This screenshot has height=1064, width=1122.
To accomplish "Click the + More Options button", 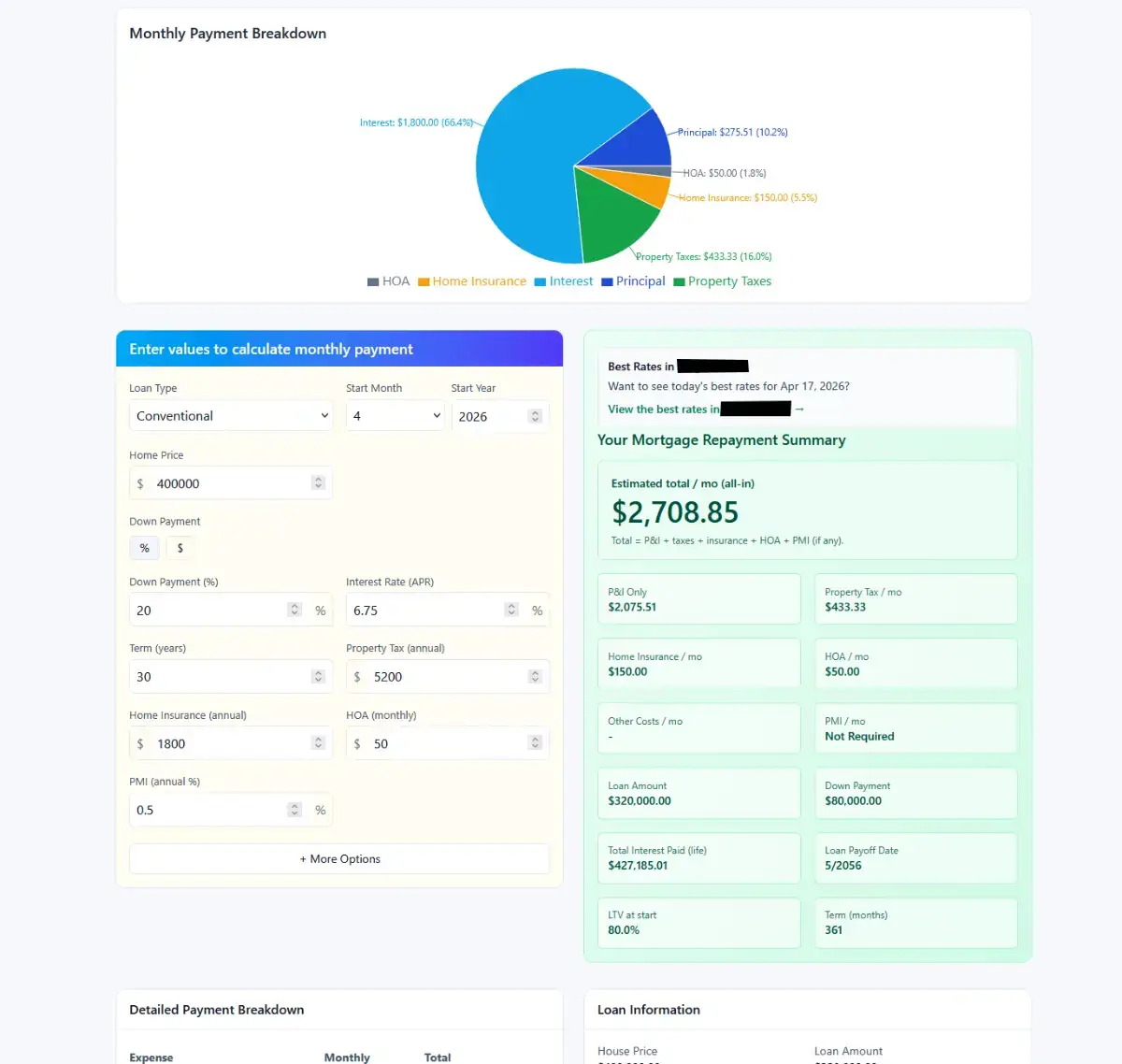I will click(x=339, y=858).
